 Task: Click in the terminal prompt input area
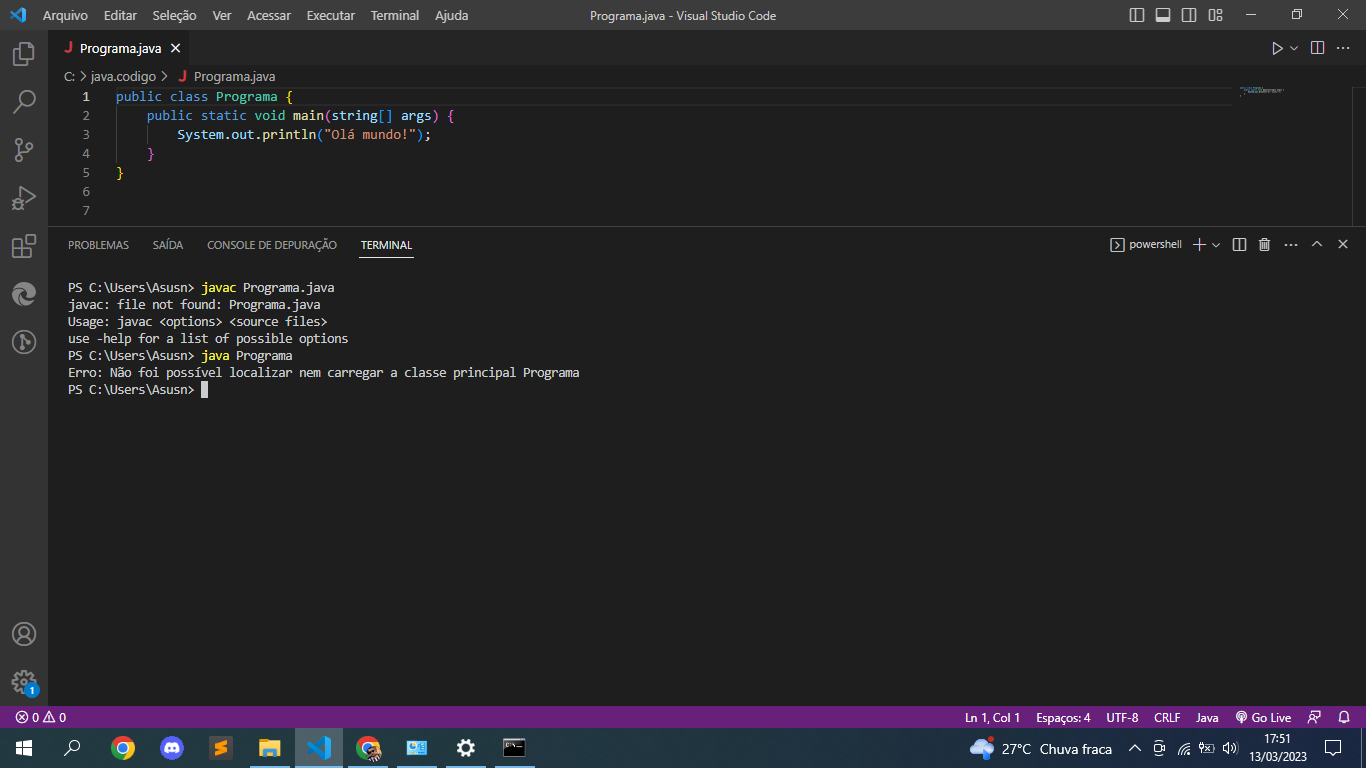coord(204,390)
